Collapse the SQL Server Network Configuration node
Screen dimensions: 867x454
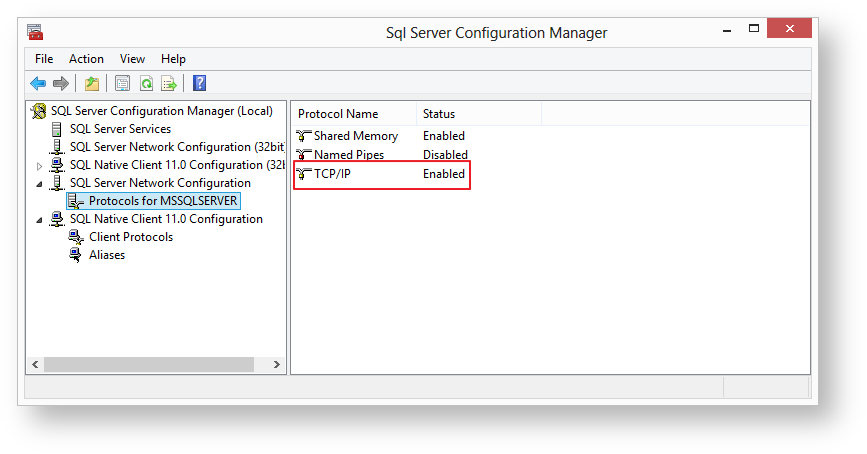pos(40,184)
